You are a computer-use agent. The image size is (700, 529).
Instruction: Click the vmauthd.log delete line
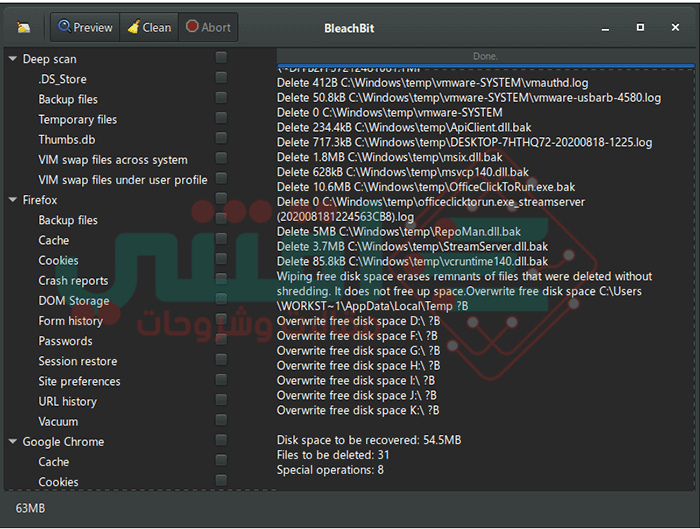pyautogui.click(x=432, y=83)
